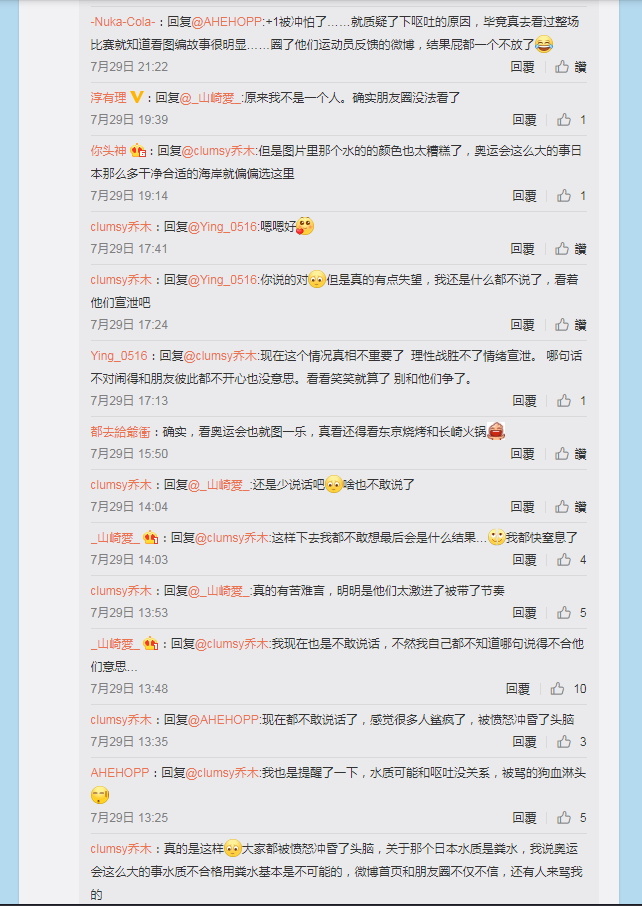
Task: Reply to the 13:35 comment by clumsy乔木
Action: [525, 742]
